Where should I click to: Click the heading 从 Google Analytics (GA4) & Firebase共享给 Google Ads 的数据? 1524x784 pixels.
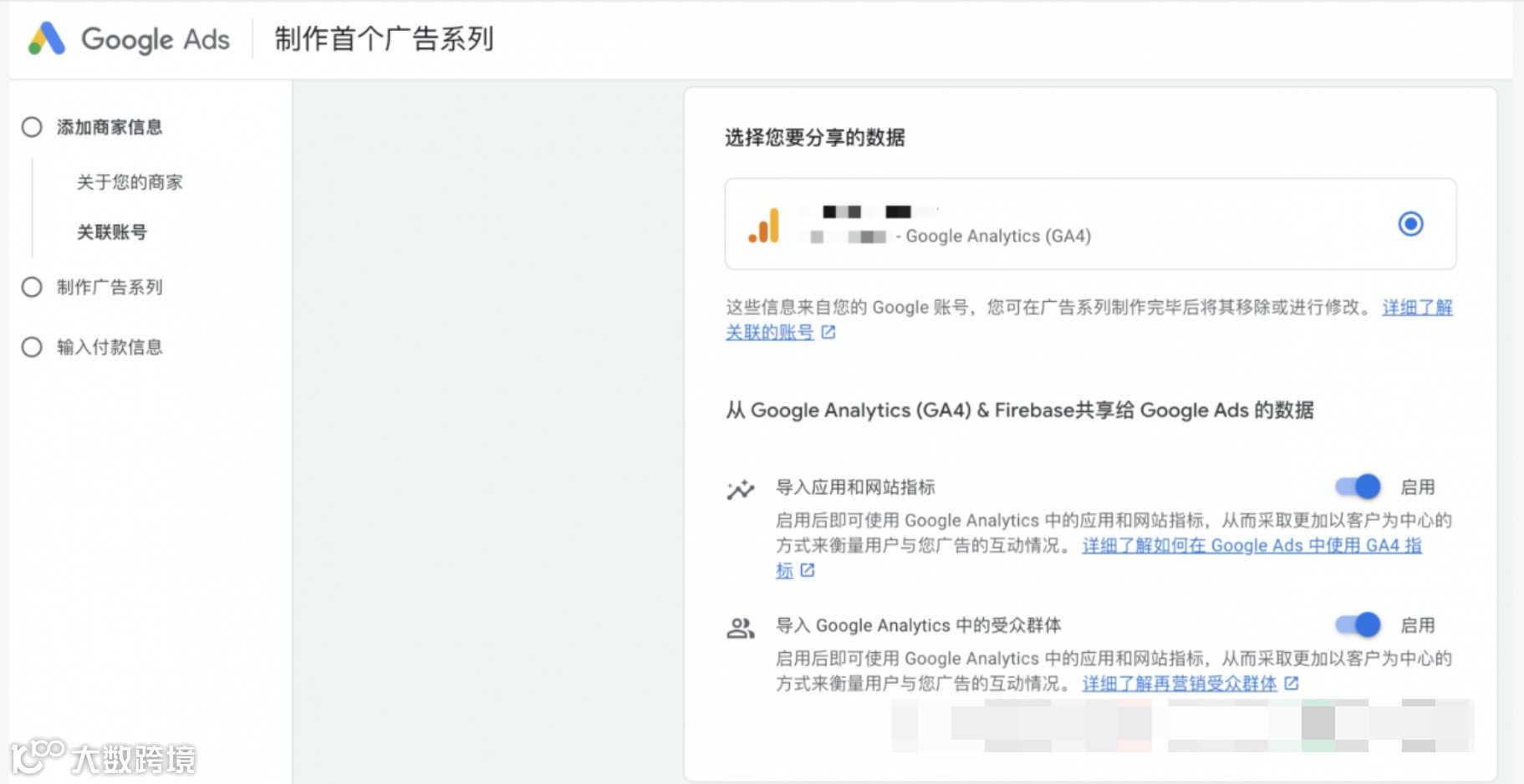point(1019,410)
